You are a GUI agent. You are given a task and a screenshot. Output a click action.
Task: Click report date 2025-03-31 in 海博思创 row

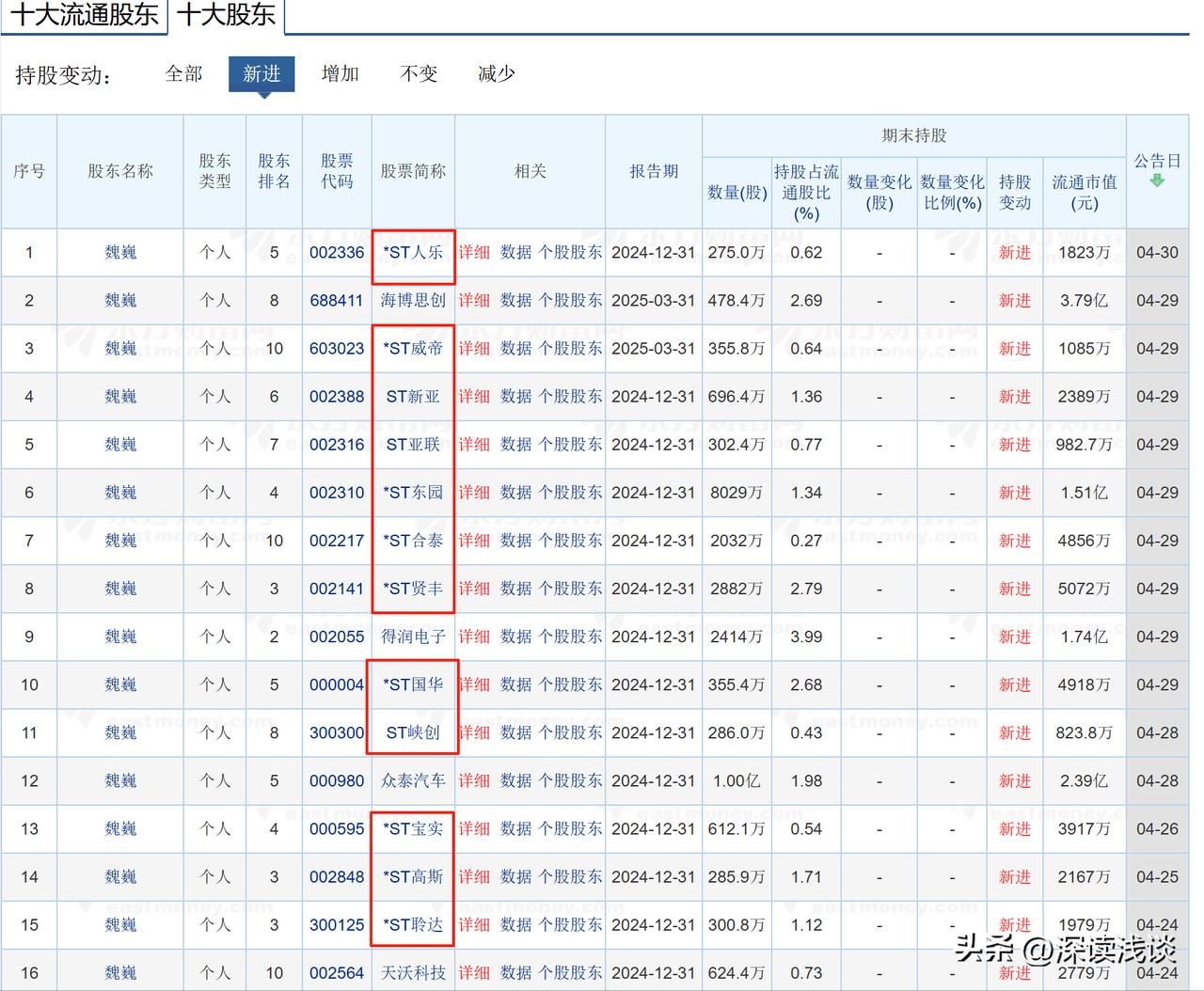coord(654,300)
